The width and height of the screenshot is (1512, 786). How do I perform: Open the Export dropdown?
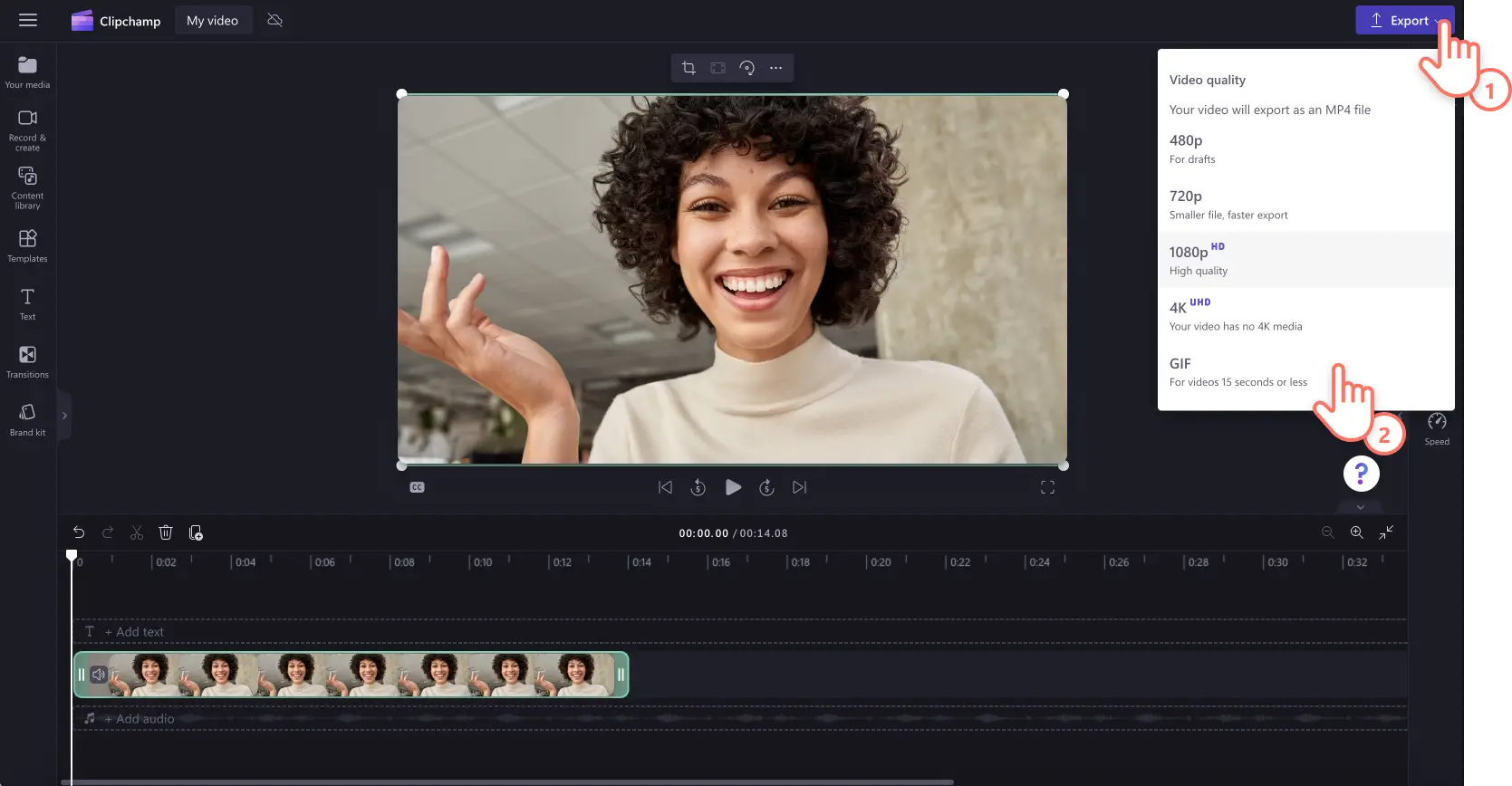pos(1403,21)
